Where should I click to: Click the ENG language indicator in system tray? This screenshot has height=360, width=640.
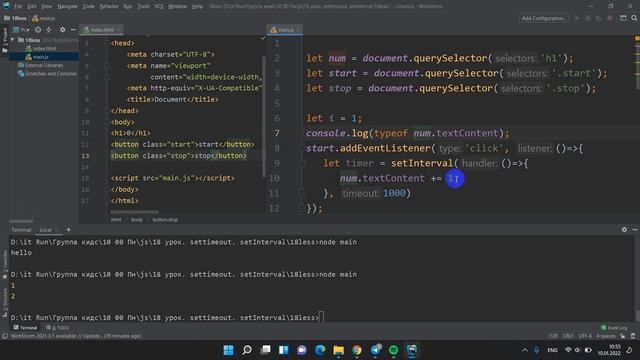[x=552, y=350]
